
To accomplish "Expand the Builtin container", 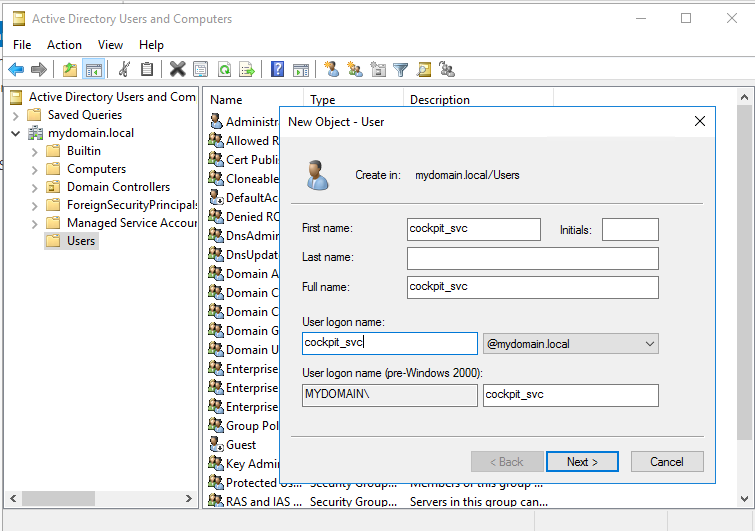I will point(34,152).
